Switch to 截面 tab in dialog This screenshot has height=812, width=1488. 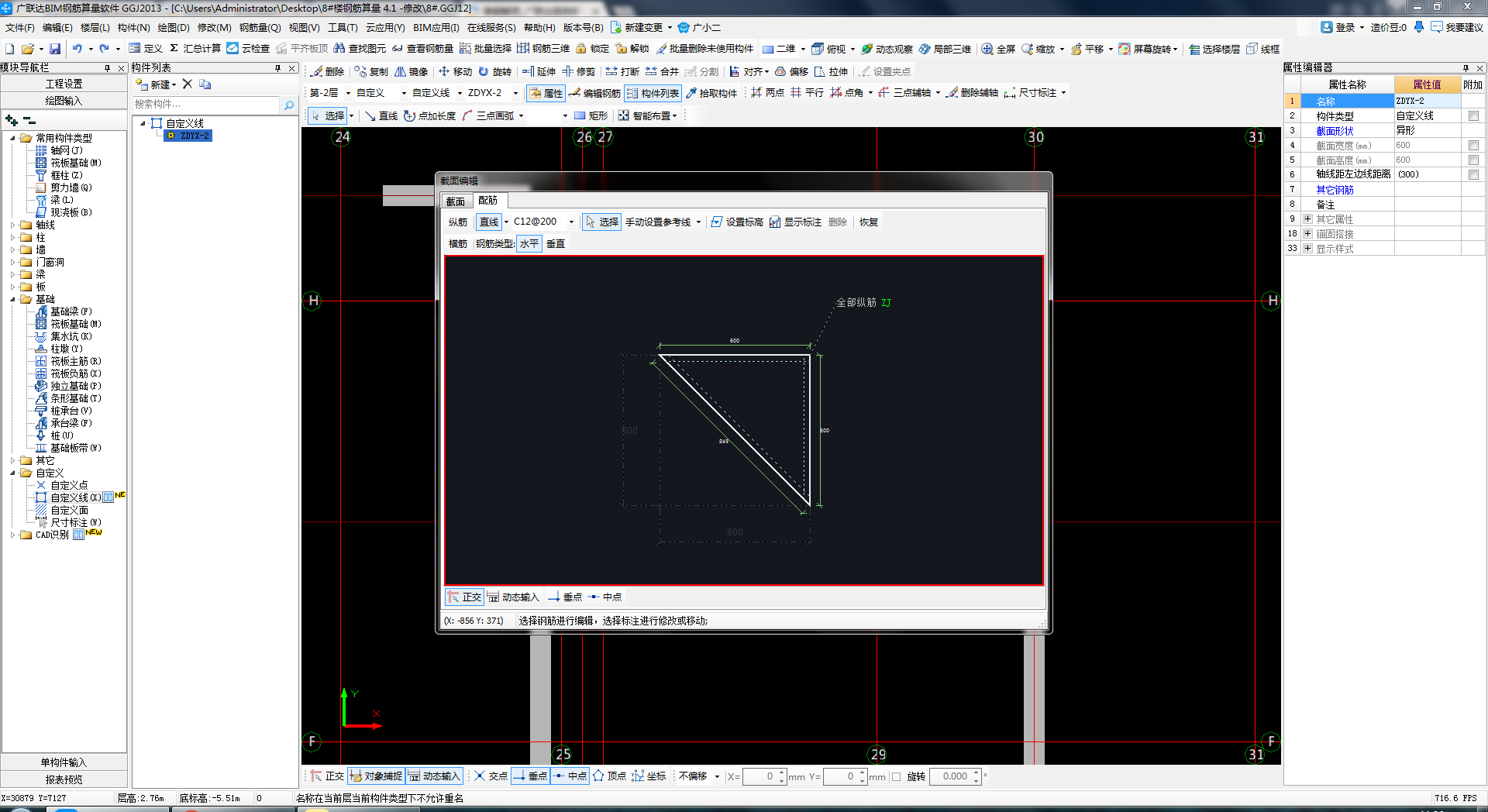[456, 201]
